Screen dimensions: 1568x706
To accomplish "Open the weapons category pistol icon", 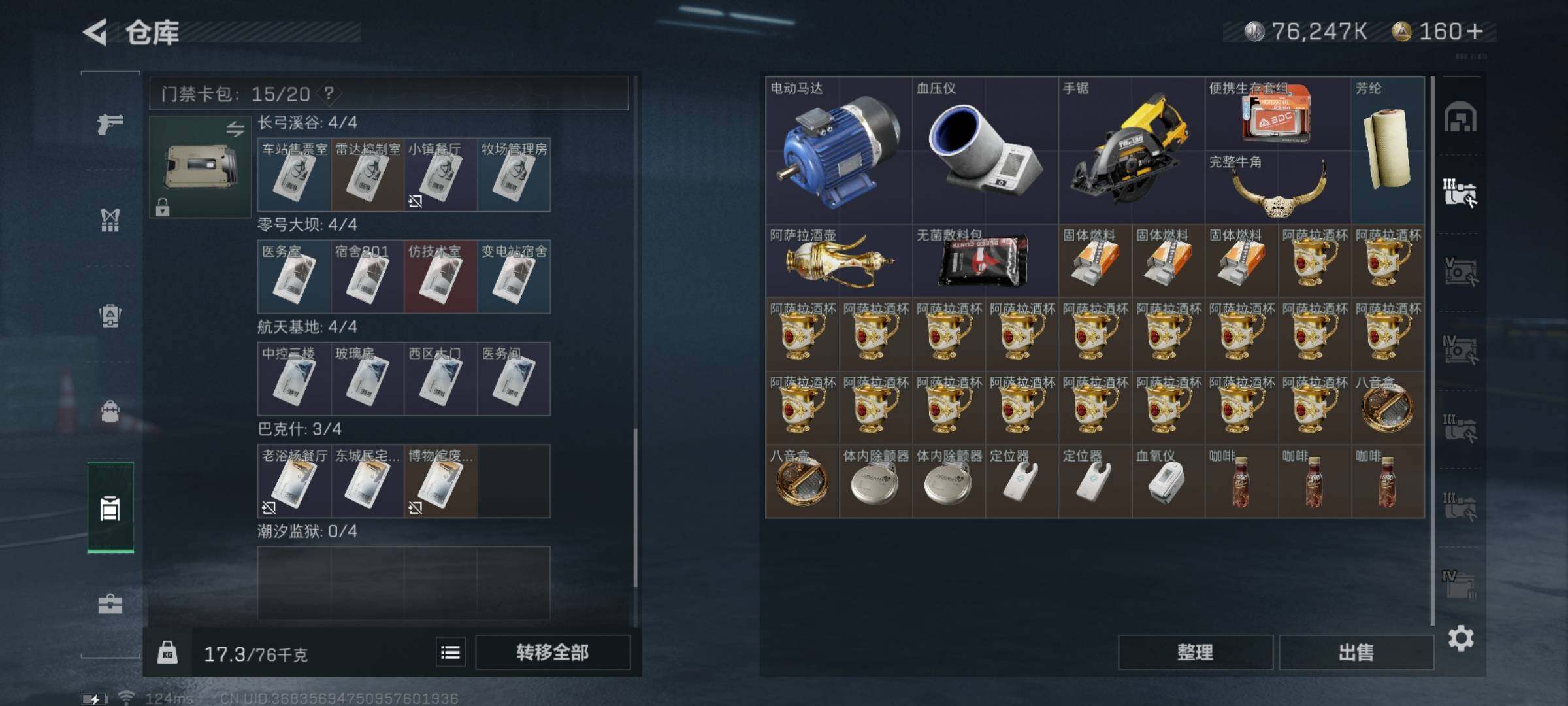I will click(110, 123).
